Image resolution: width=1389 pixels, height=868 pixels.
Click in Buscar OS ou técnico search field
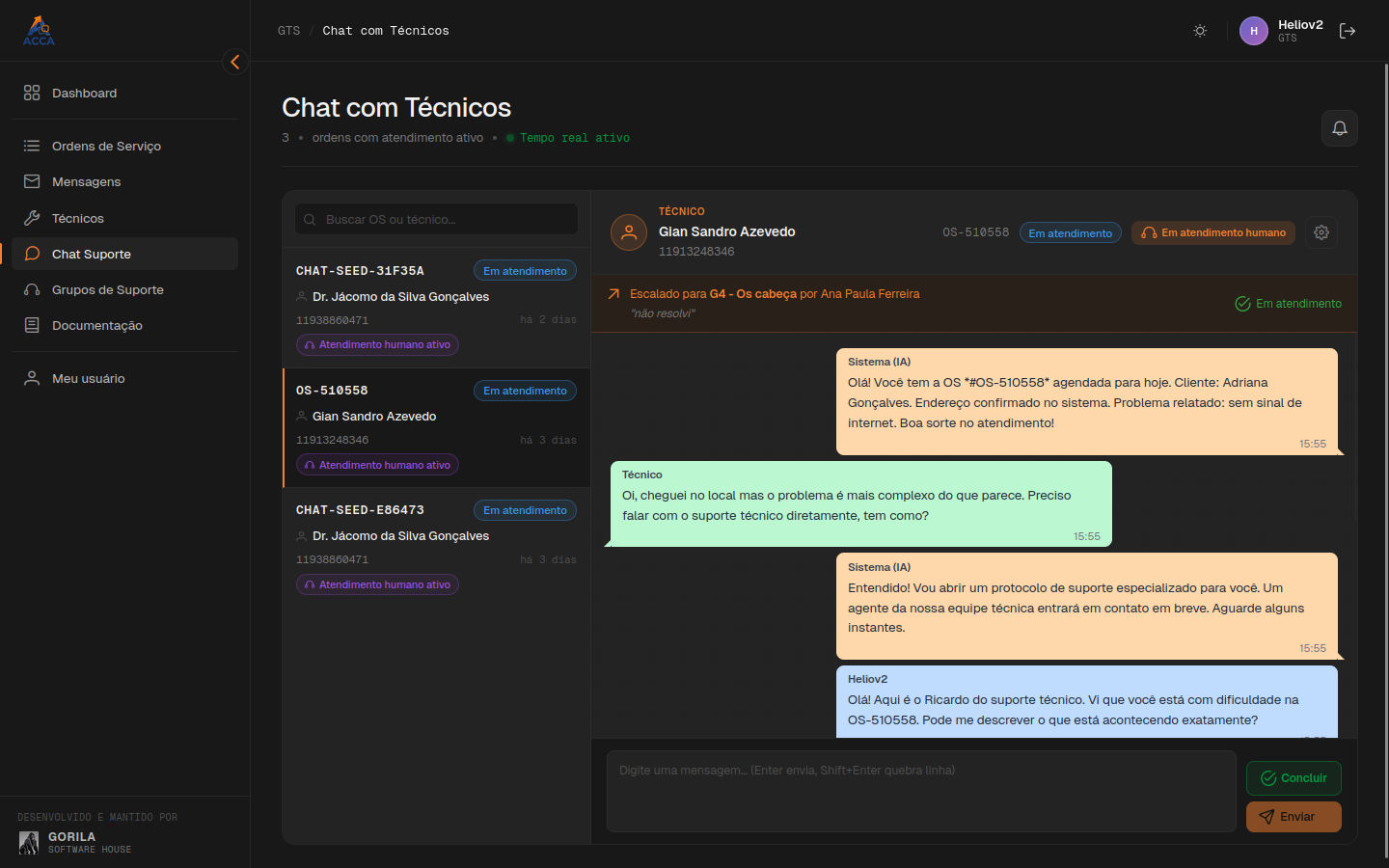(436, 219)
